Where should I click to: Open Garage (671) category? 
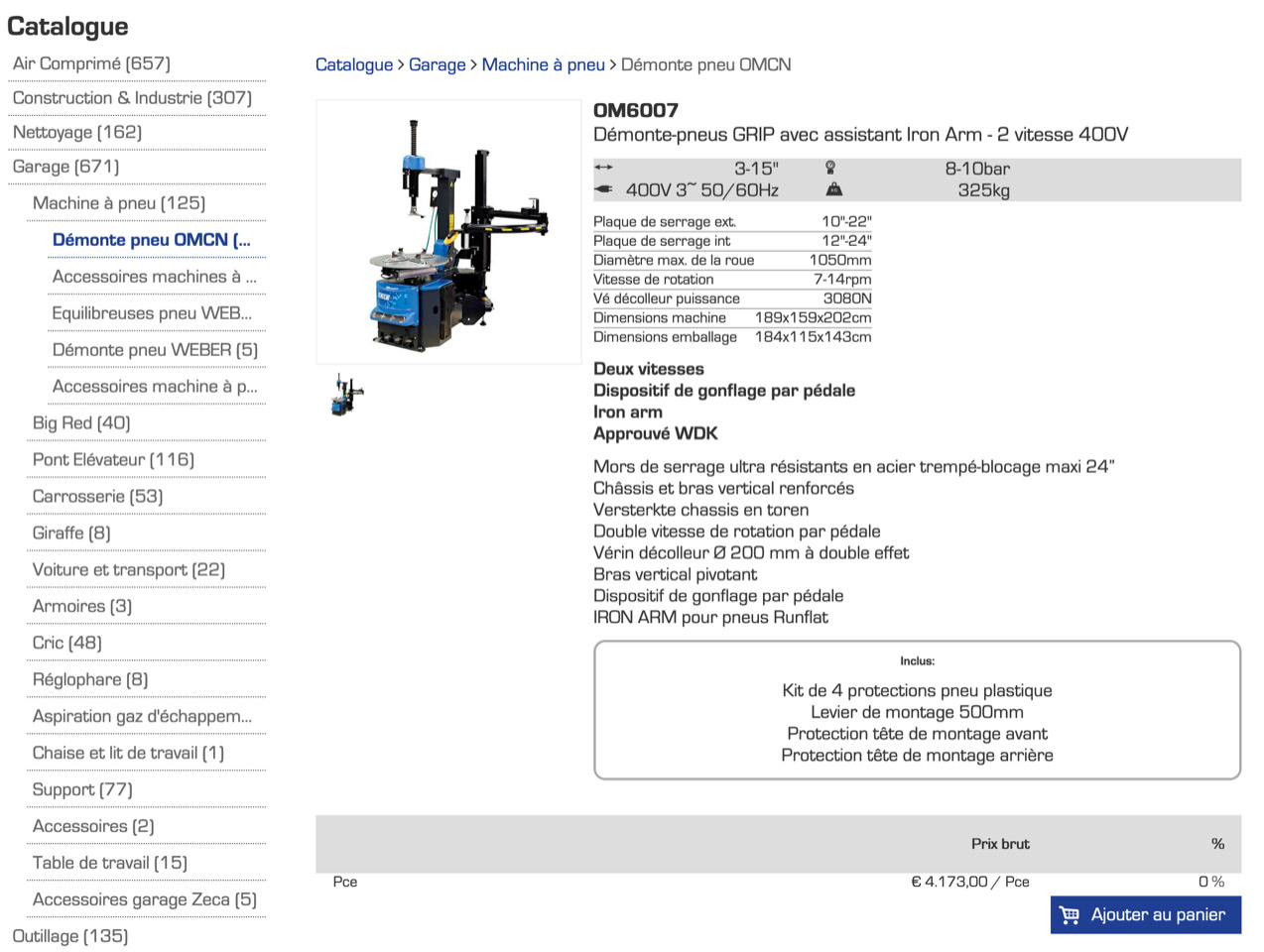(x=65, y=167)
